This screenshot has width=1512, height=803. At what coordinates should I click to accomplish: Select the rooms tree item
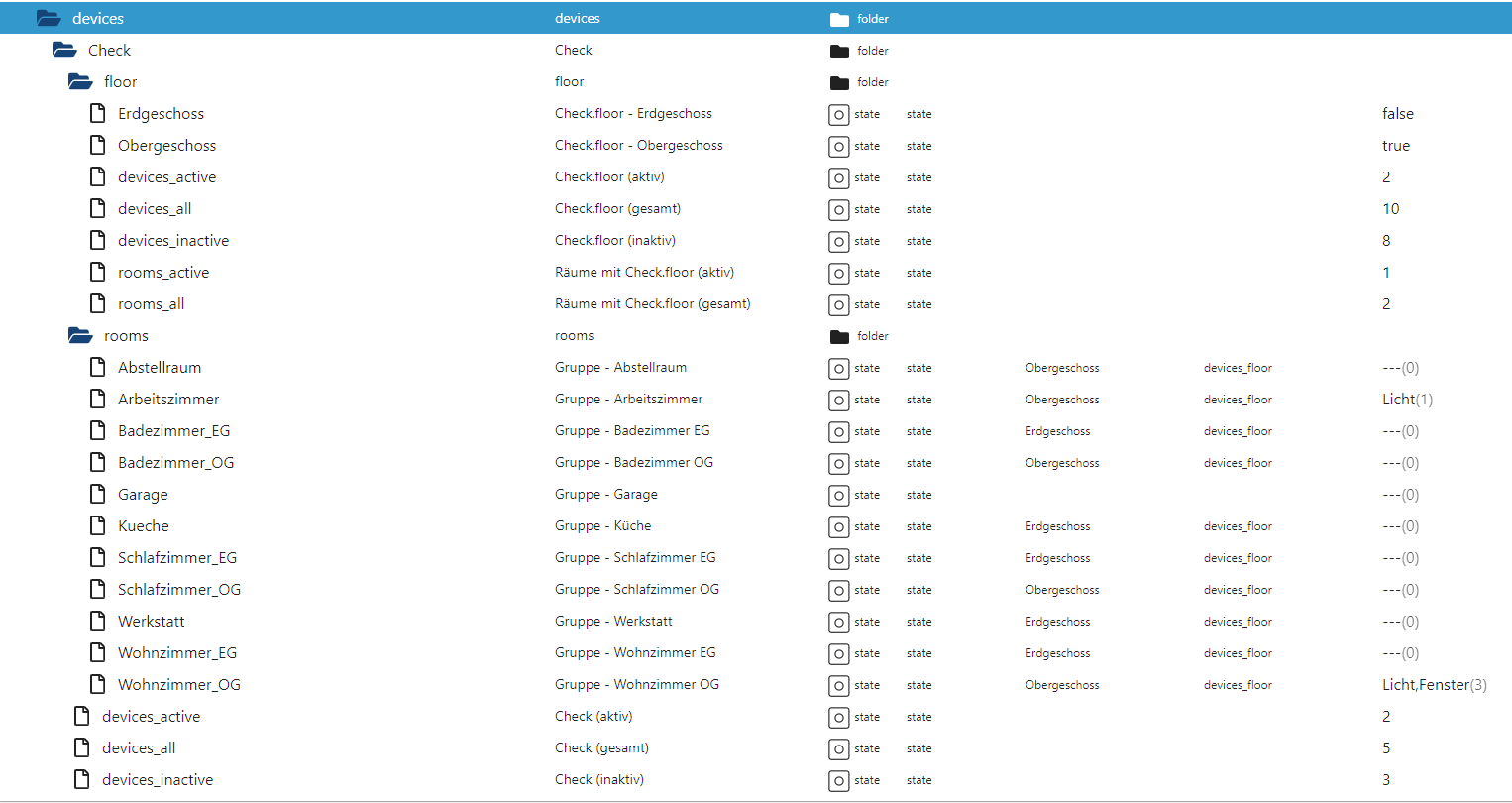tap(126, 335)
